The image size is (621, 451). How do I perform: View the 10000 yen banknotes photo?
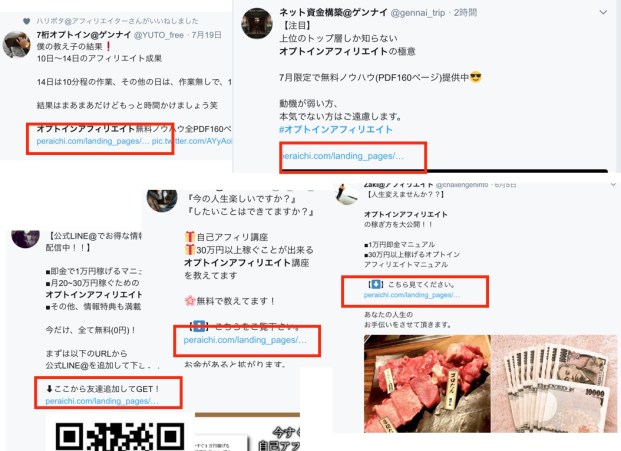pyautogui.click(x=554, y=383)
